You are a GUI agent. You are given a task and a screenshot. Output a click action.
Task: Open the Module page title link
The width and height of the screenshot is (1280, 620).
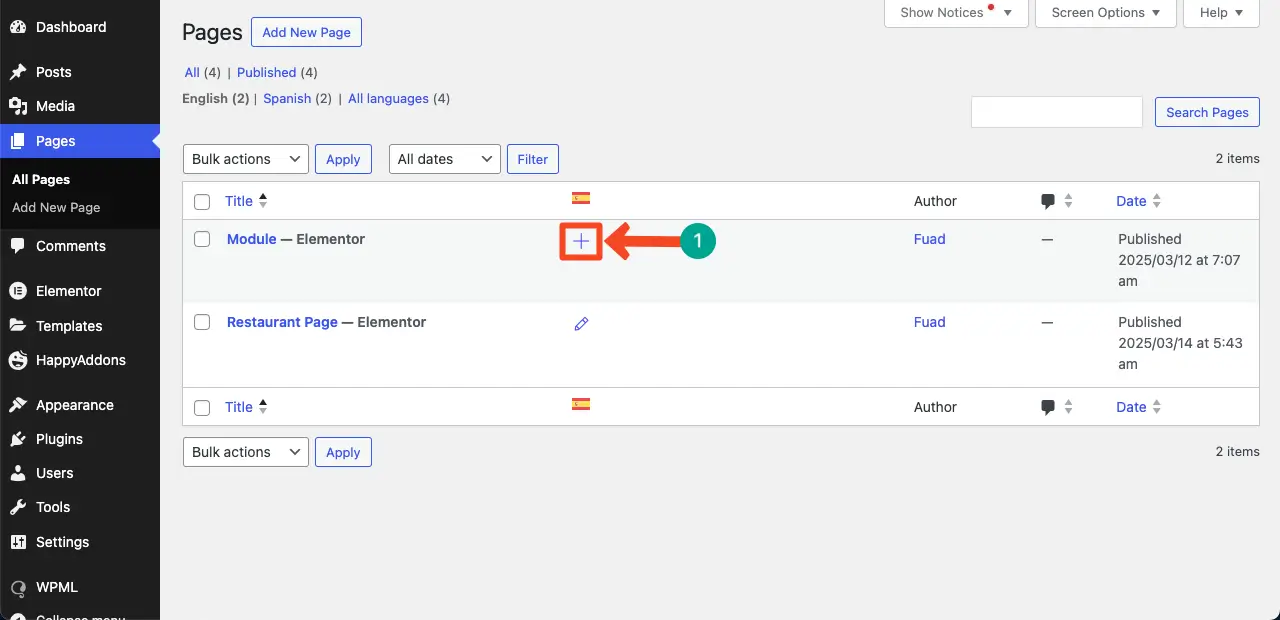[x=251, y=239]
